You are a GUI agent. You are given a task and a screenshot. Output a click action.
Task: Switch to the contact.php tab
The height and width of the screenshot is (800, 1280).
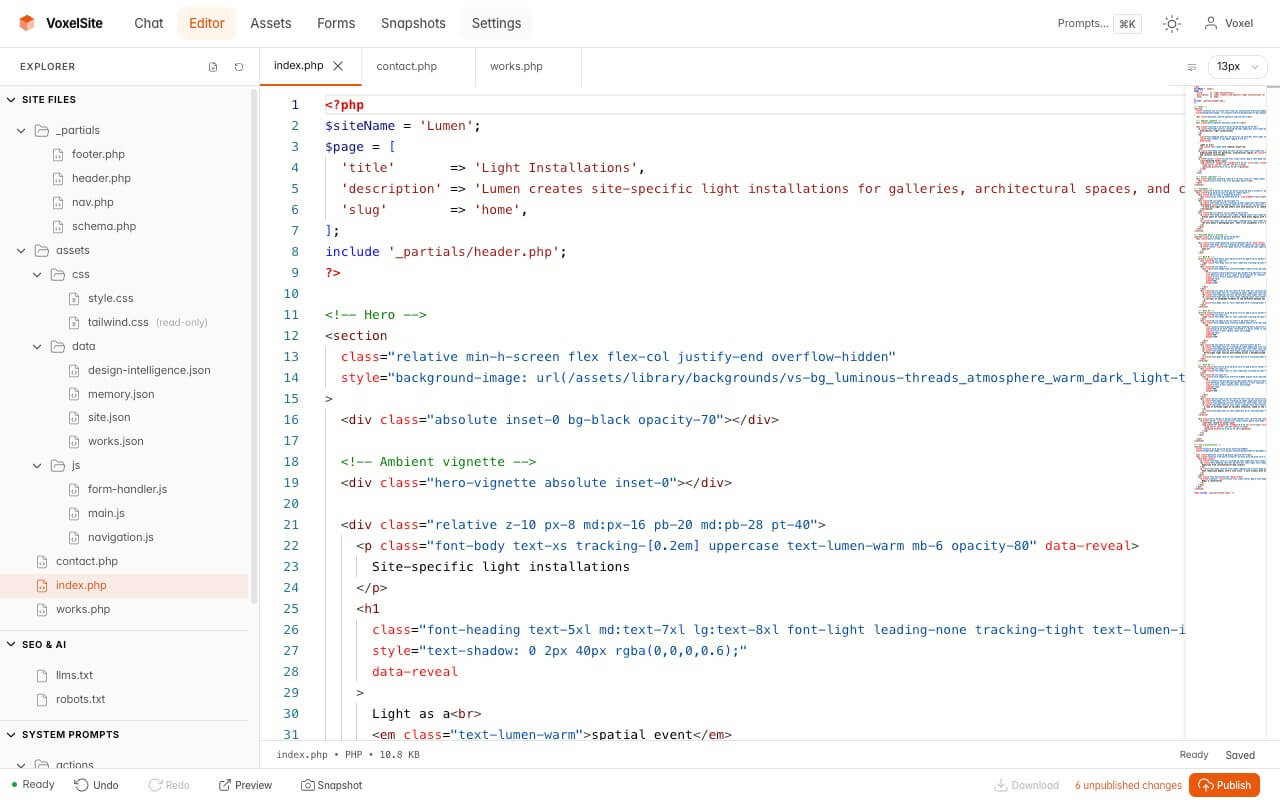coord(406,66)
